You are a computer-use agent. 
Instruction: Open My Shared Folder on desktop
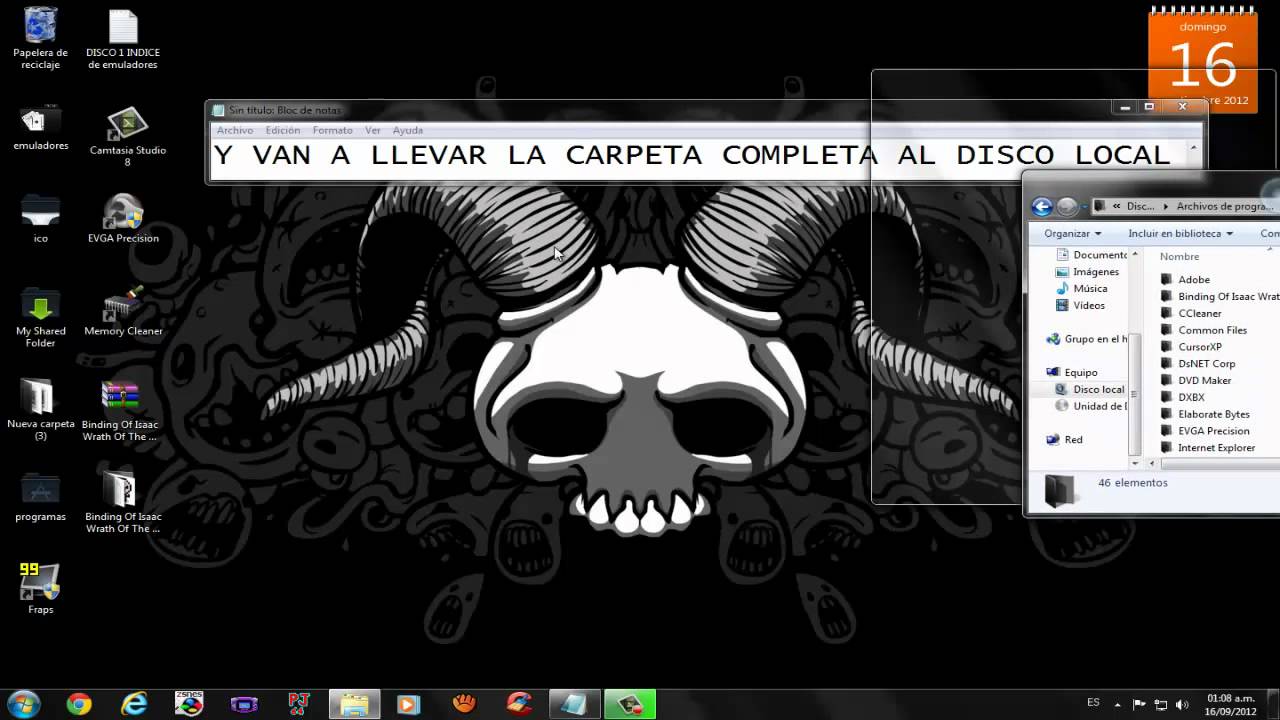pos(40,317)
